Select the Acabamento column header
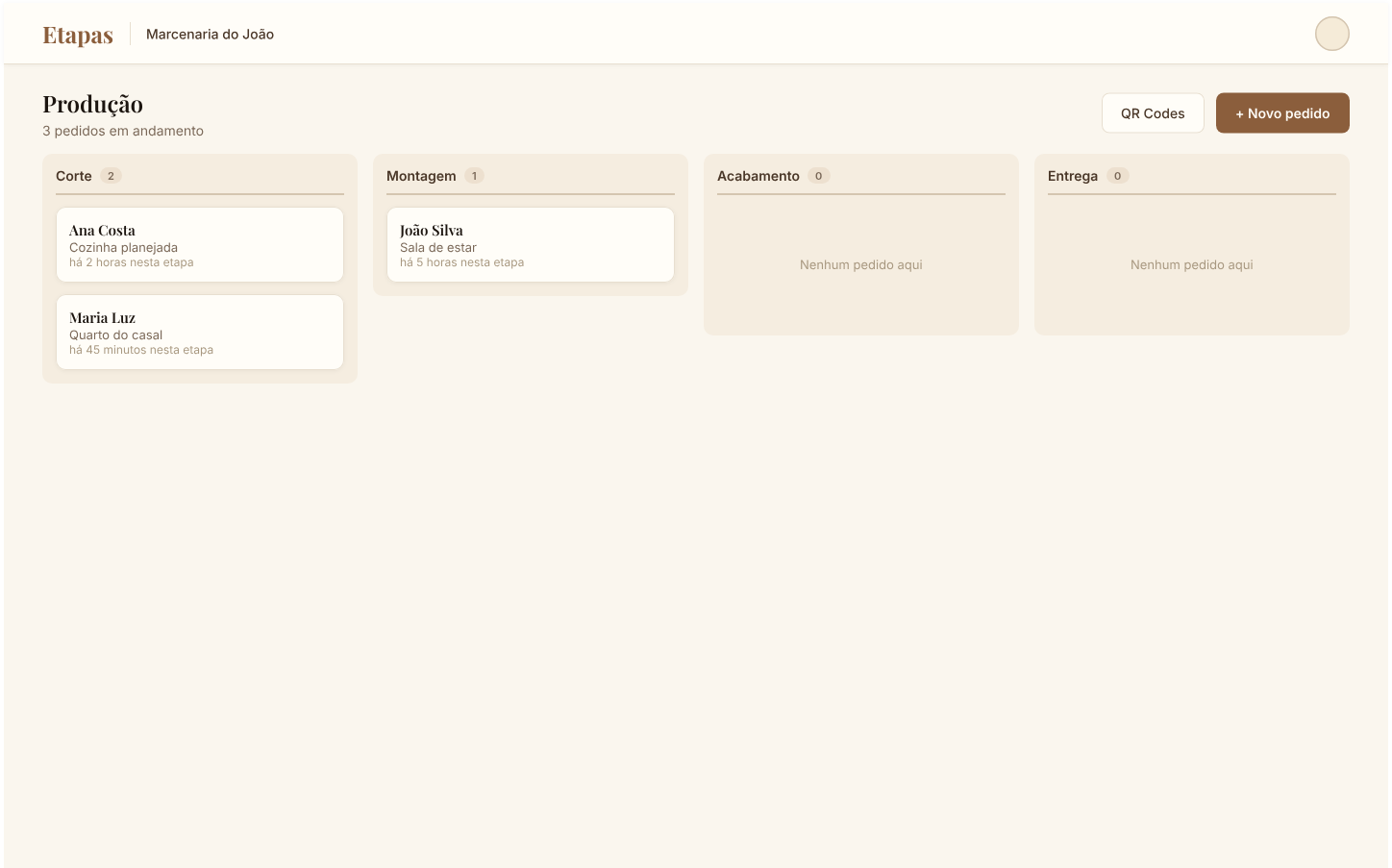 tap(758, 176)
